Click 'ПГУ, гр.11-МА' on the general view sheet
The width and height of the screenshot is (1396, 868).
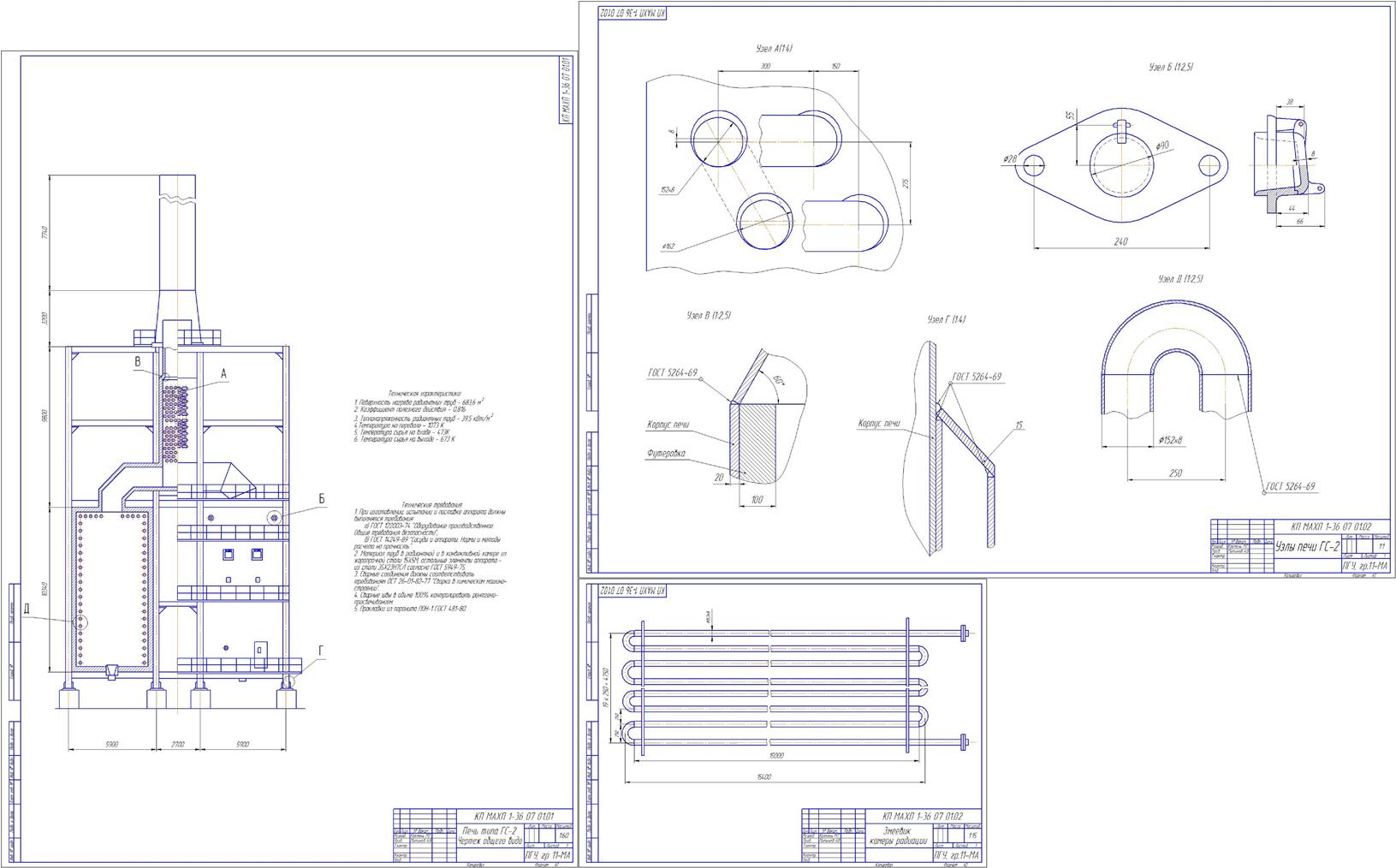(549, 854)
